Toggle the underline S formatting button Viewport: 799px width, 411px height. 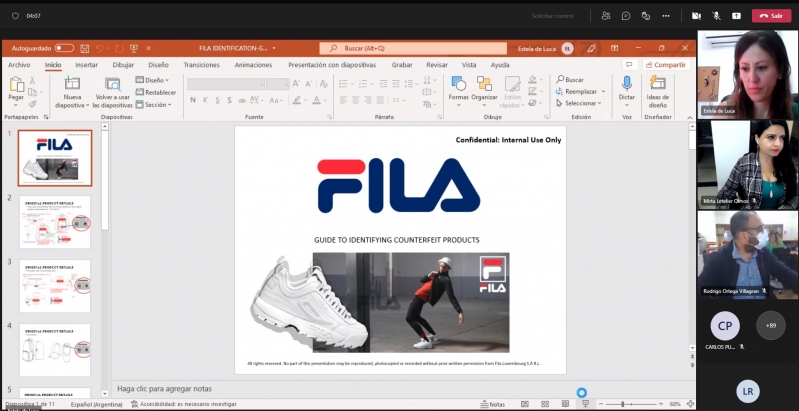[217, 100]
